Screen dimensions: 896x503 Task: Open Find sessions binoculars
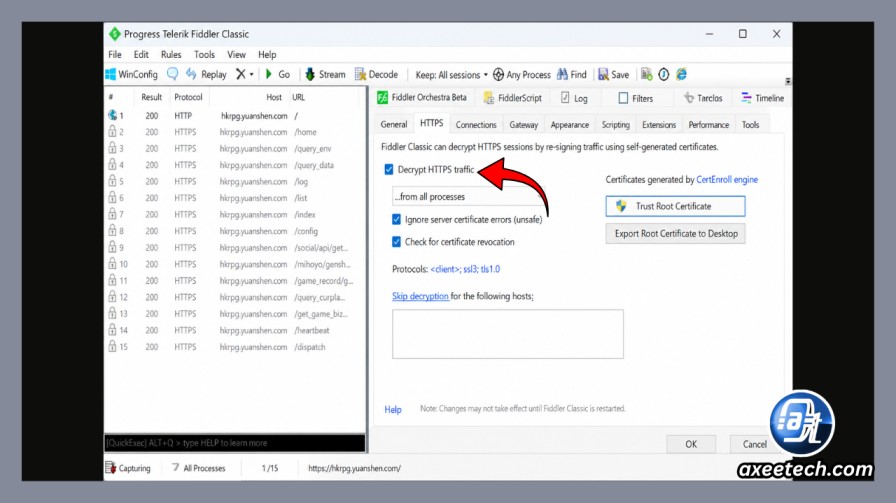tap(572, 74)
